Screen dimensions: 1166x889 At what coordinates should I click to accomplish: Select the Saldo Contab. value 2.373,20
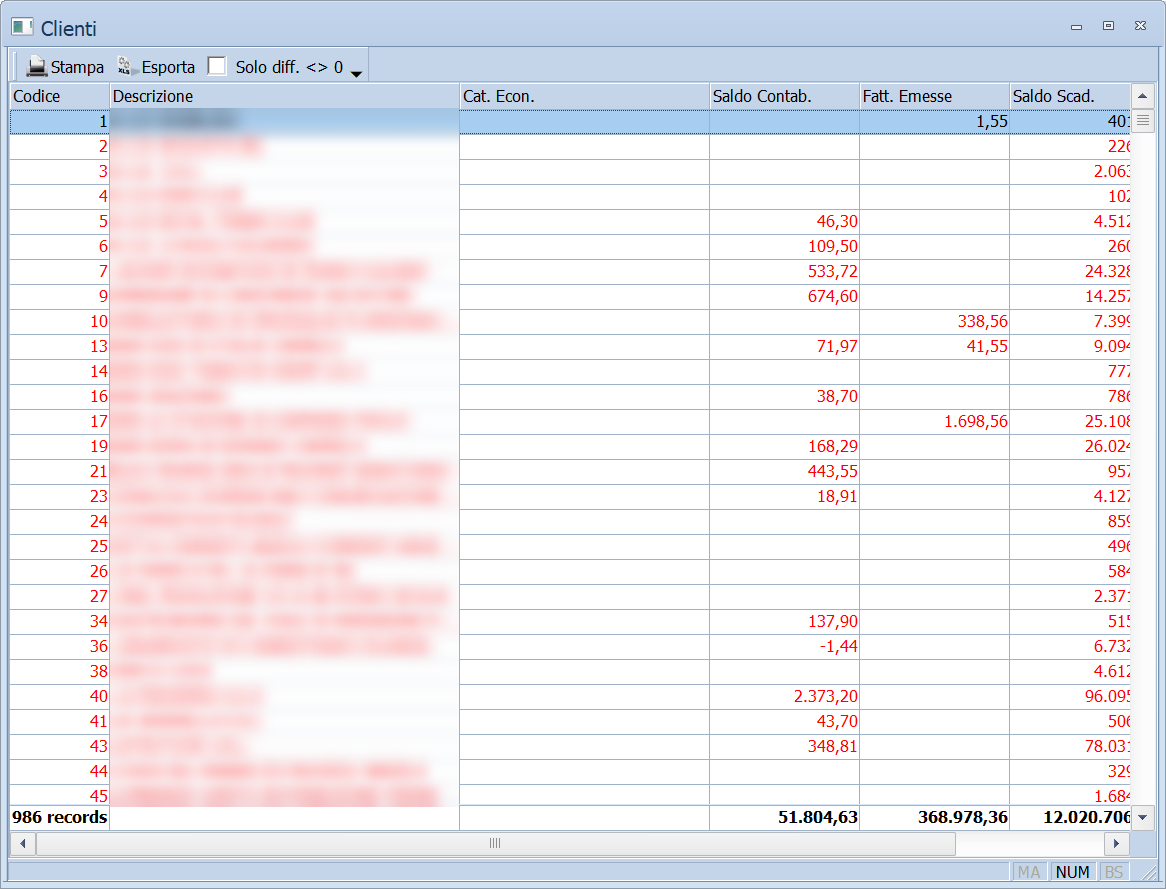click(825, 696)
